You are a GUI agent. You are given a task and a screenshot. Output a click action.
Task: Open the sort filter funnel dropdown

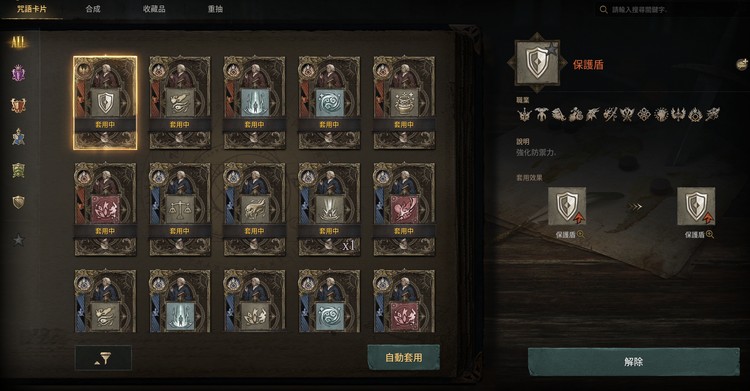point(103,358)
